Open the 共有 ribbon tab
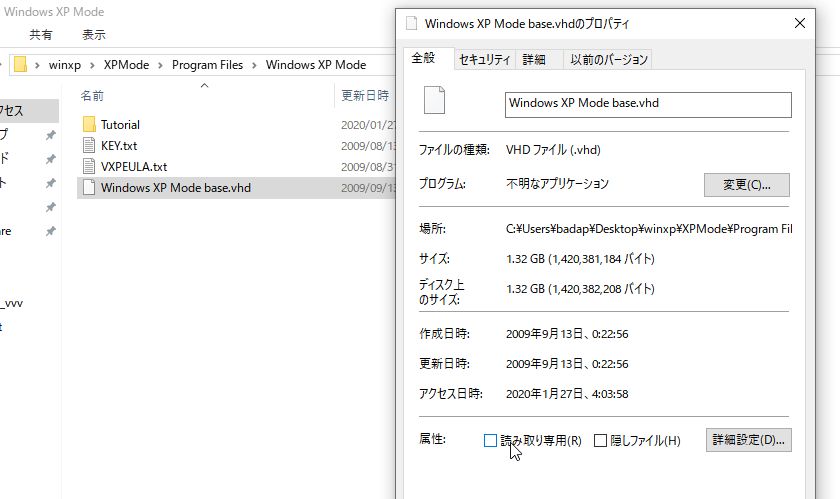 coord(41,35)
